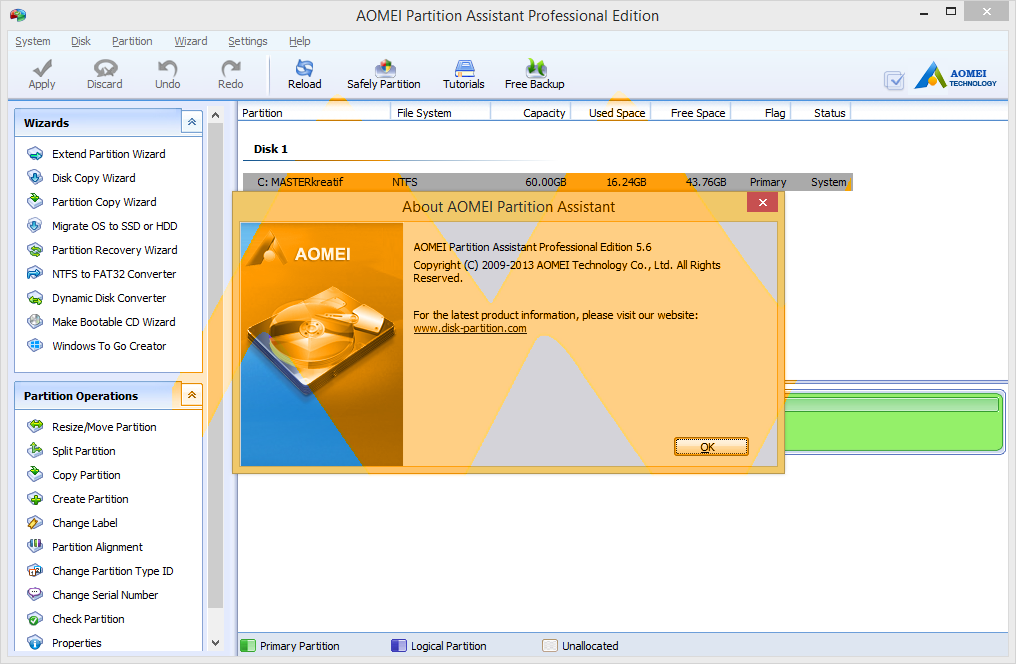
Task: Sort by Flag column header
Action: 761,113
